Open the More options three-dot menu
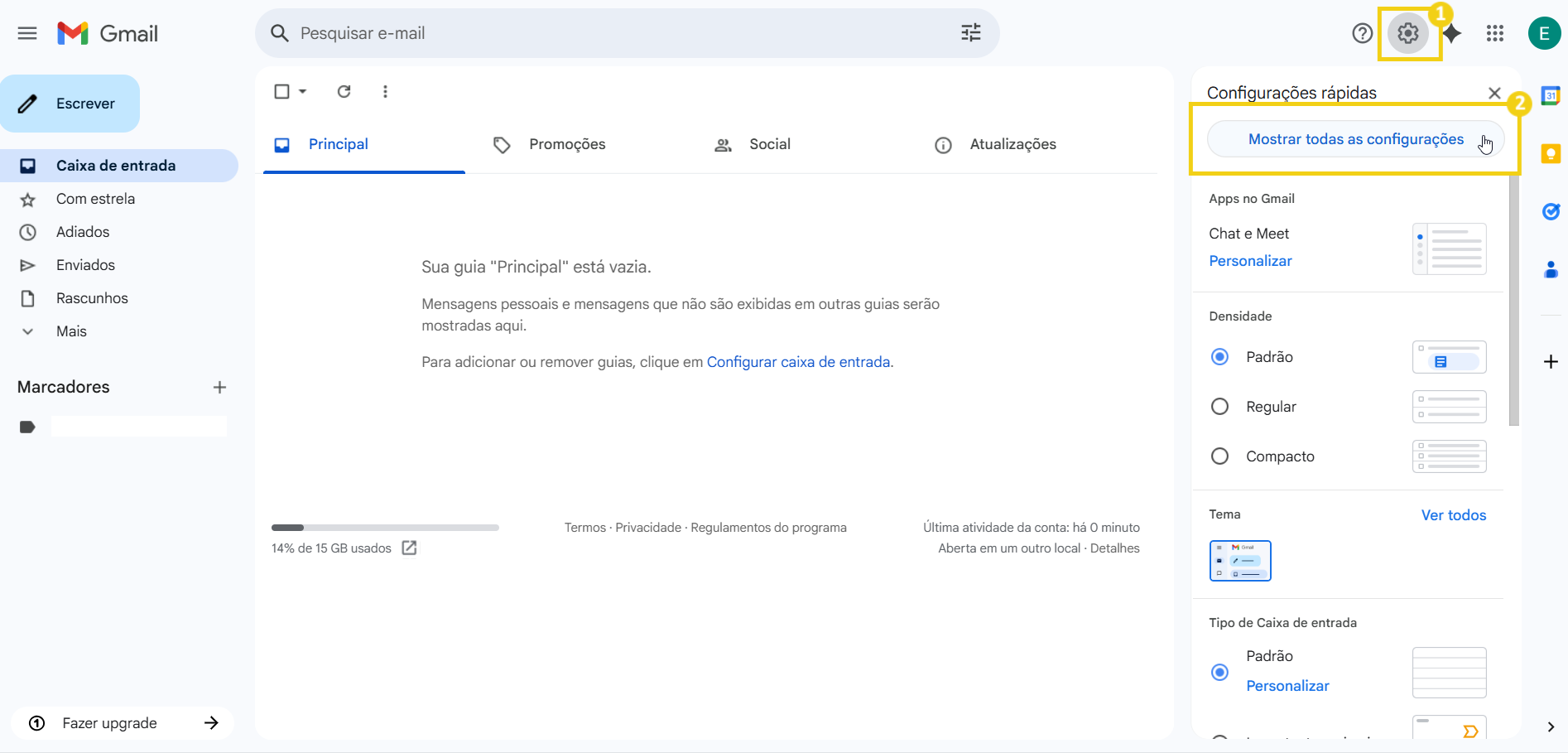The image size is (1568, 753). [385, 91]
